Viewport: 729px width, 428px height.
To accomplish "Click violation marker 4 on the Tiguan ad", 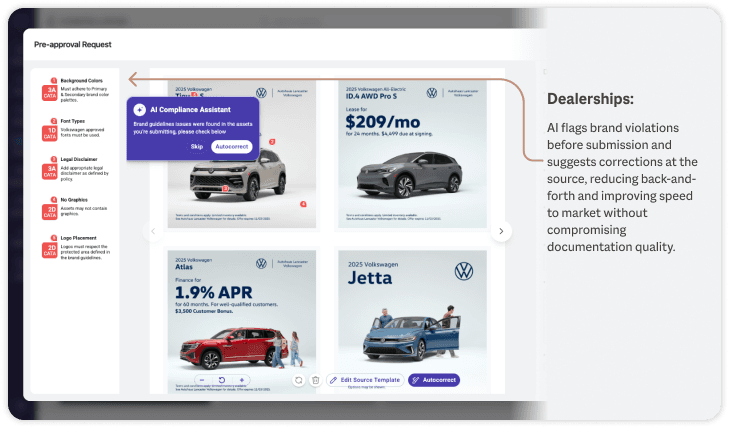I will [303, 204].
